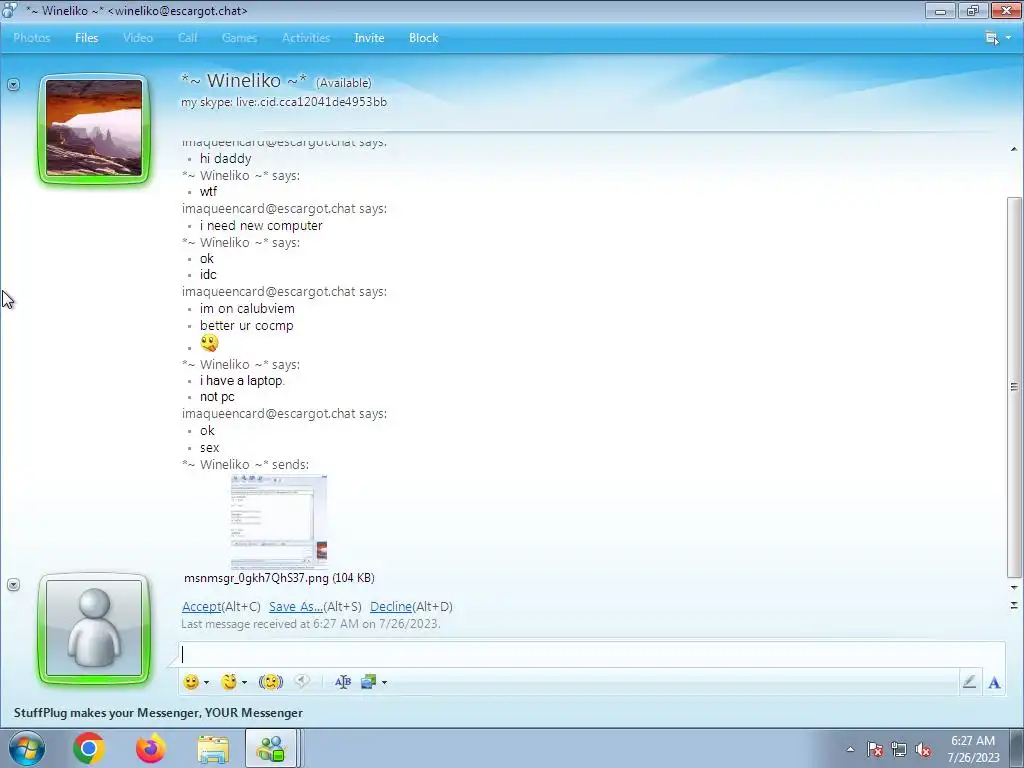Collapse your own display picture panel
The height and width of the screenshot is (768, 1024).
(13, 584)
